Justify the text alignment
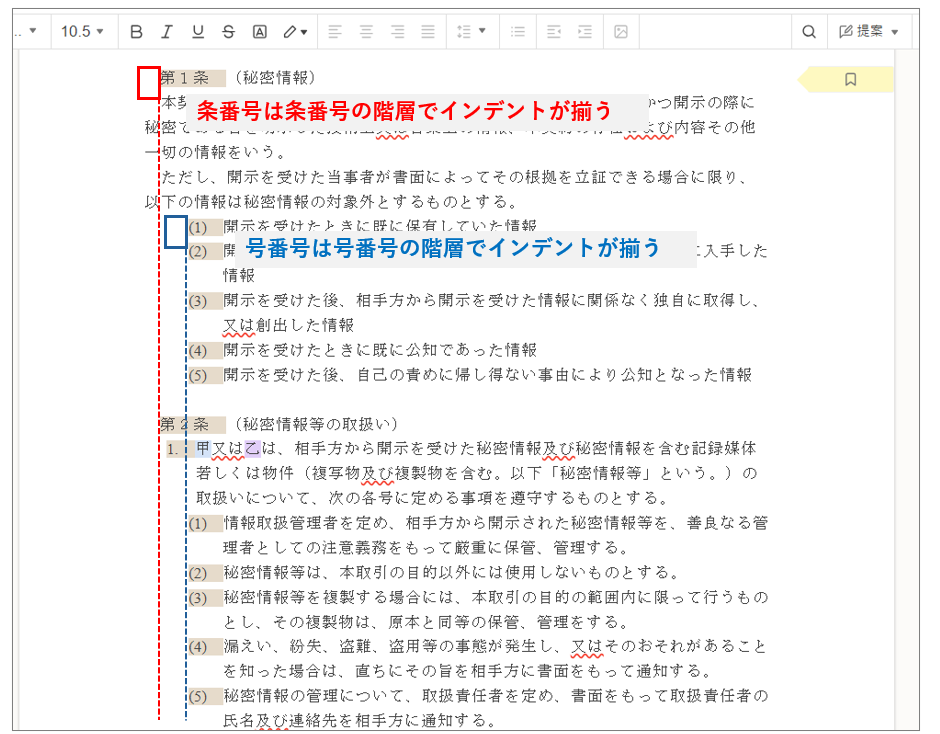The width and height of the screenshot is (940, 734). click(428, 32)
